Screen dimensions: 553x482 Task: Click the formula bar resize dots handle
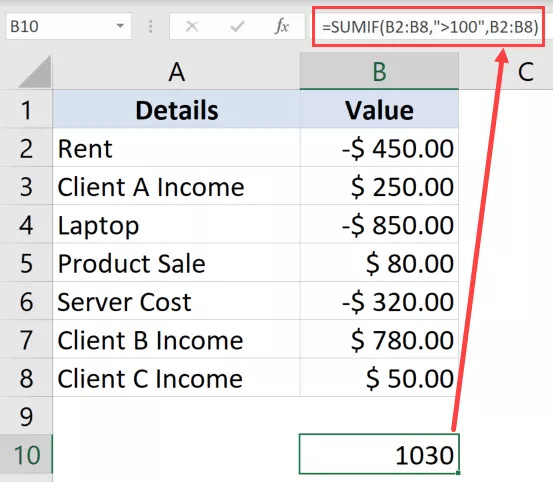(x=151, y=26)
